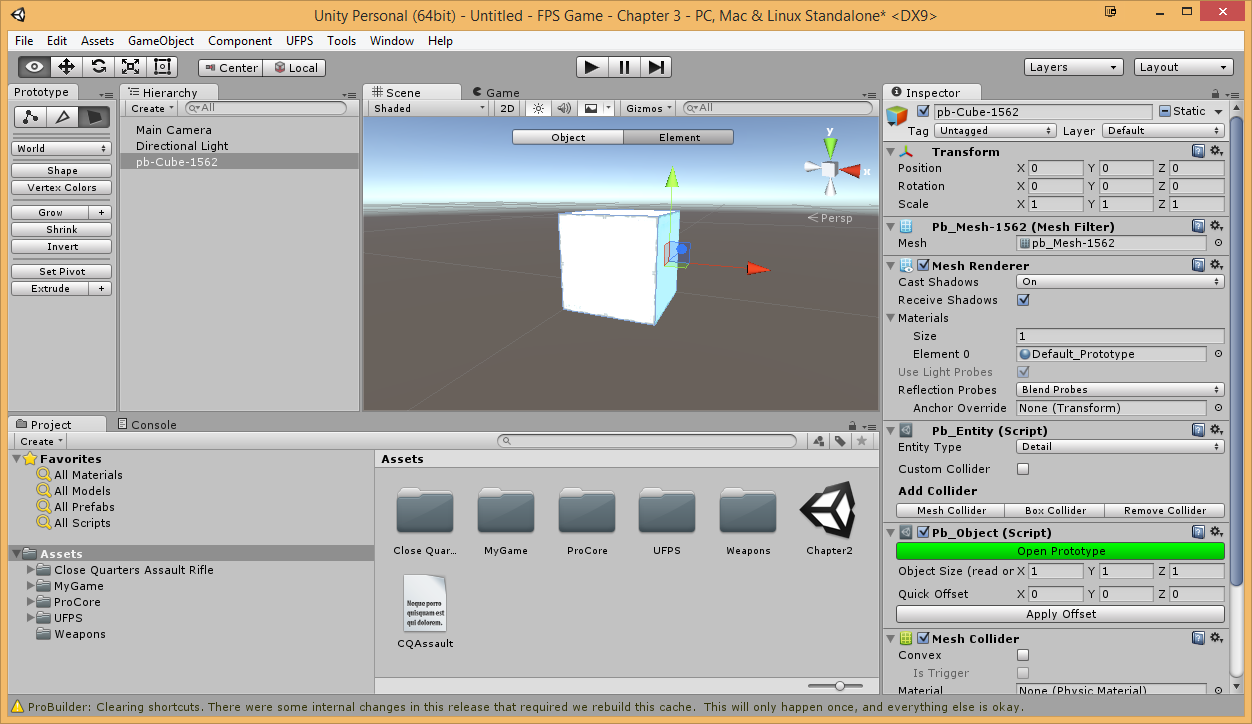Open the Layout dropdown

point(1184,67)
